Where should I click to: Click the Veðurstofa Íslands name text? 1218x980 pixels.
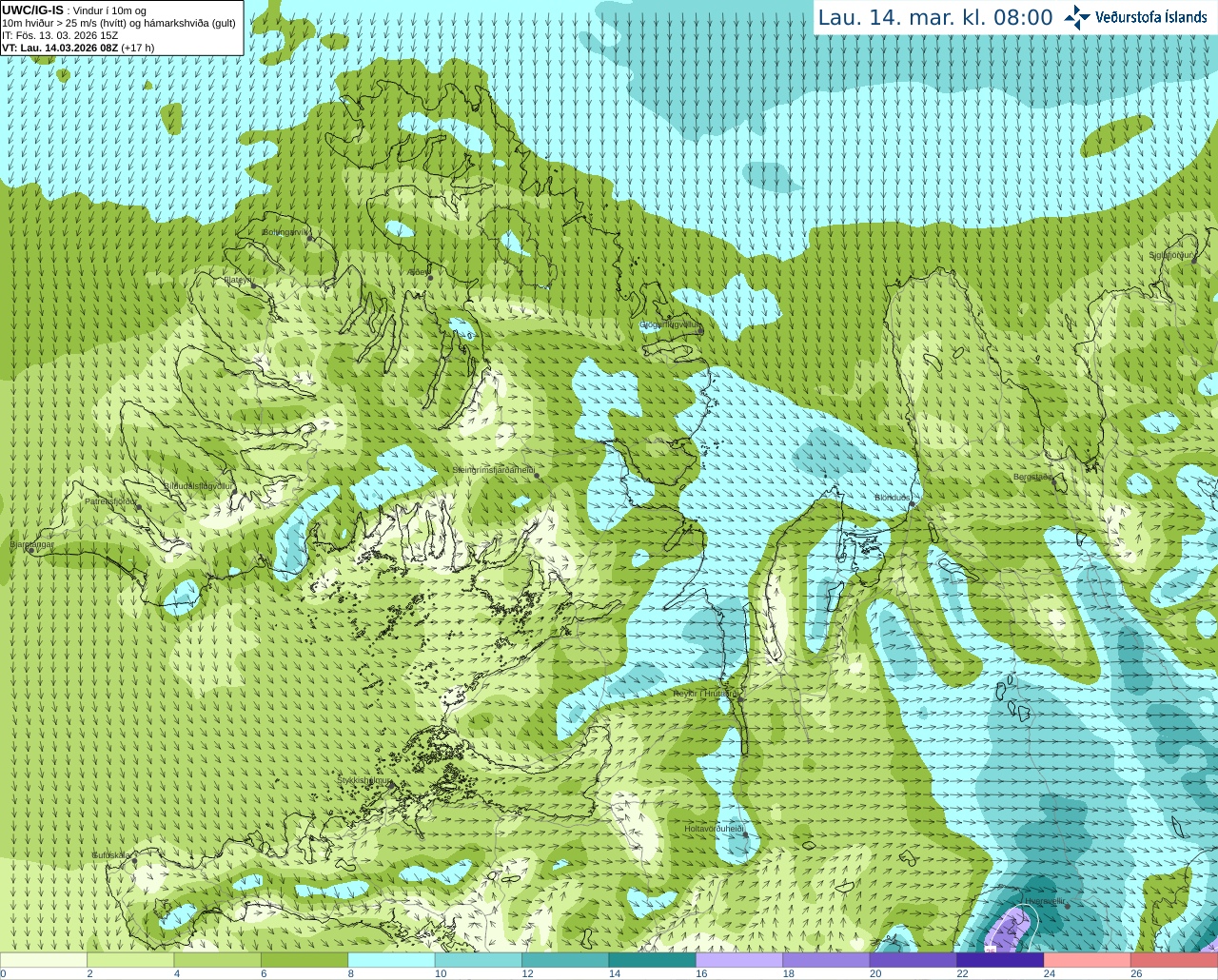pyautogui.click(x=1150, y=17)
